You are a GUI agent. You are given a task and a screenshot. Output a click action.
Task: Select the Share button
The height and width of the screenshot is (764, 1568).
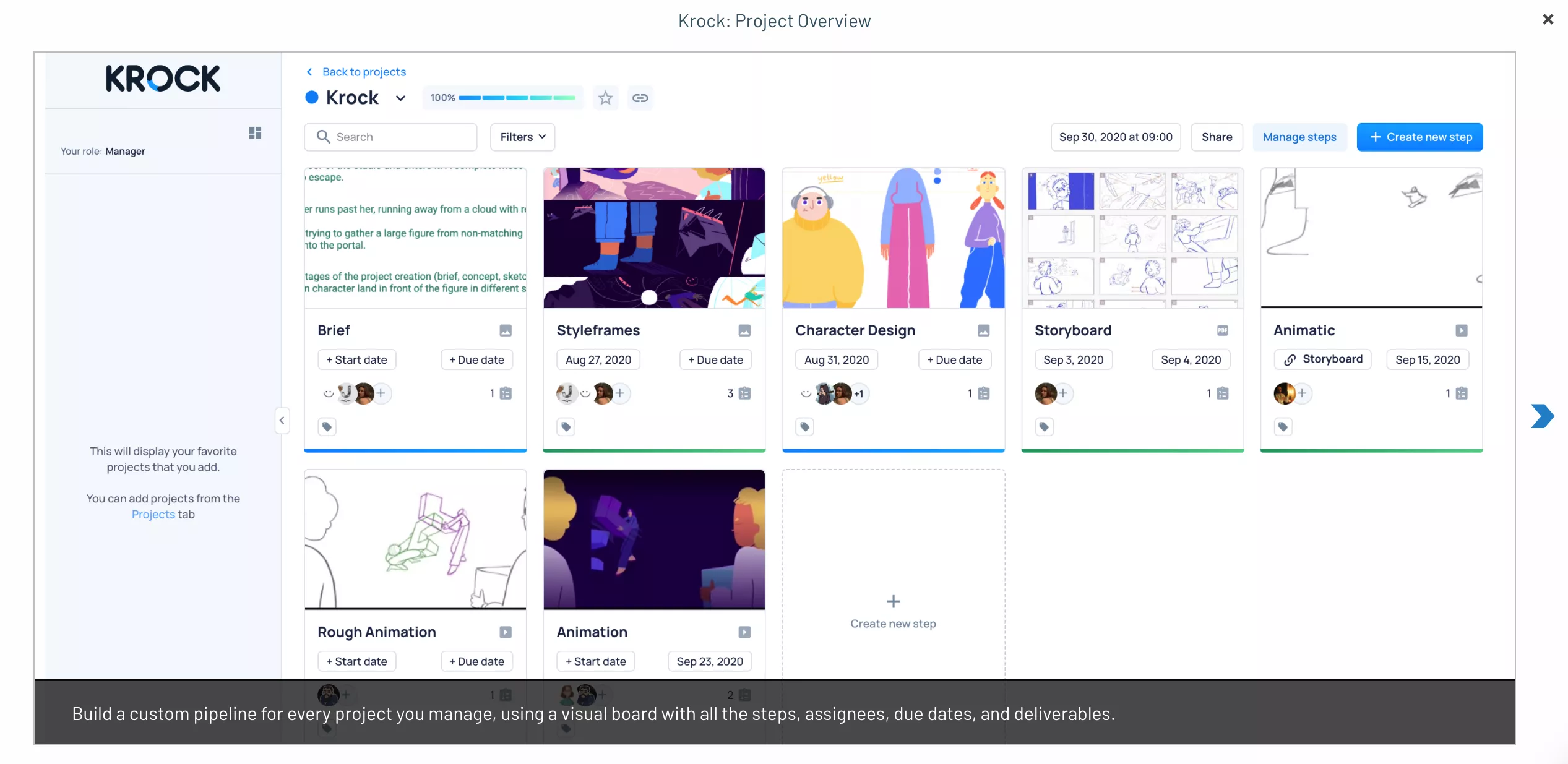pyautogui.click(x=1217, y=137)
